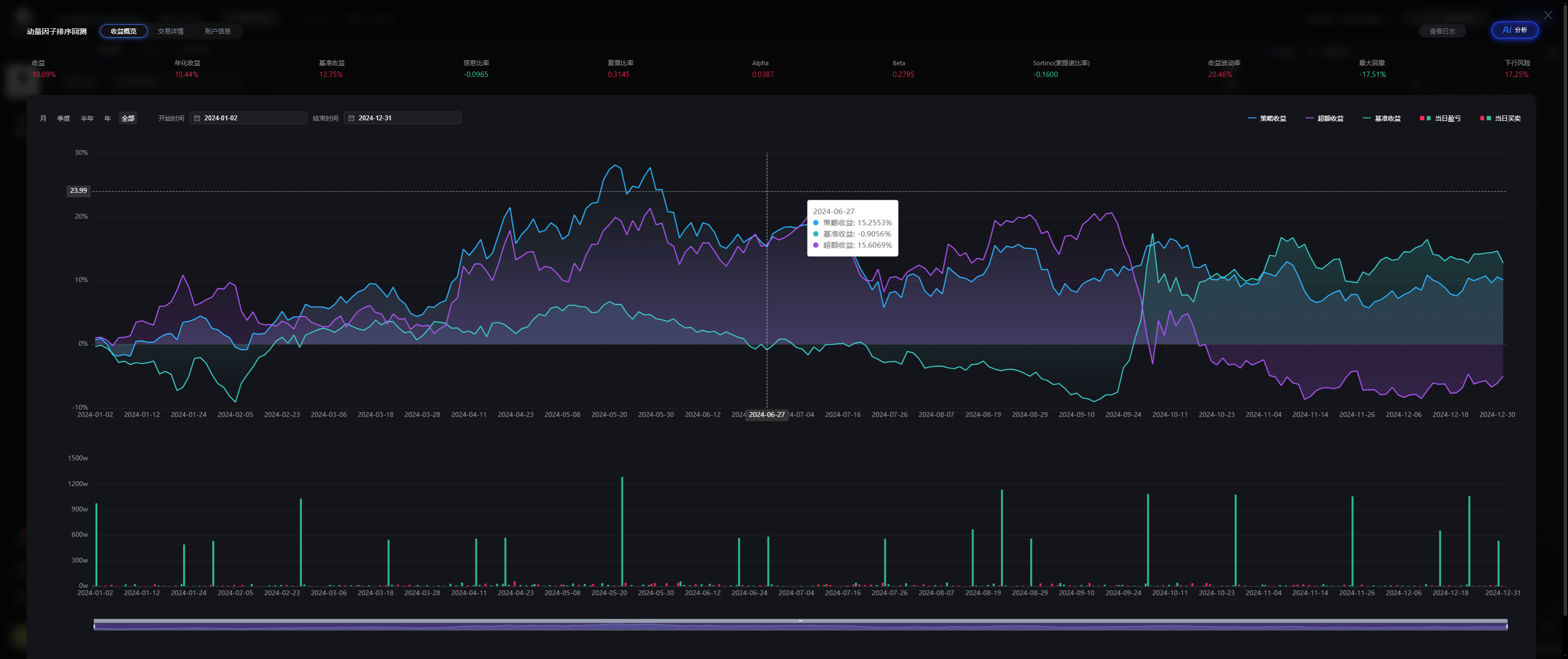1568x659 pixels.
Task: Click the 2024-01-02 label under return chart
Action: click(x=95, y=415)
